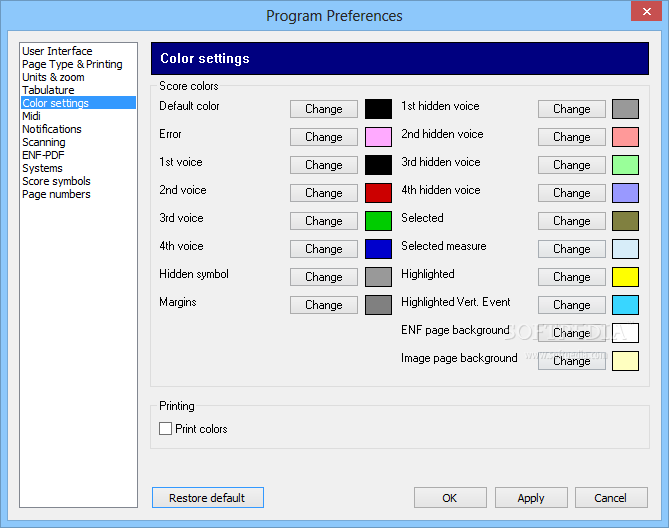
Task: Change the 4th voice color
Action: click(x=324, y=249)
